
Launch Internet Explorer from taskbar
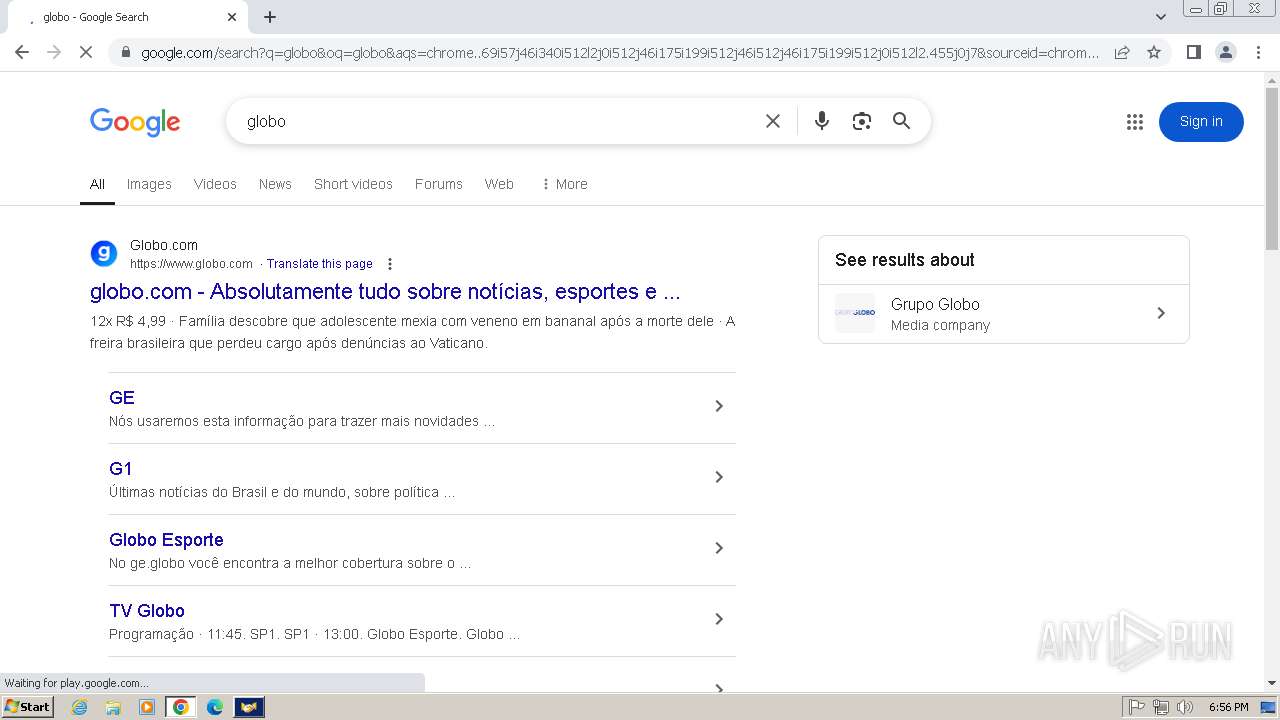tap(80, 707)
